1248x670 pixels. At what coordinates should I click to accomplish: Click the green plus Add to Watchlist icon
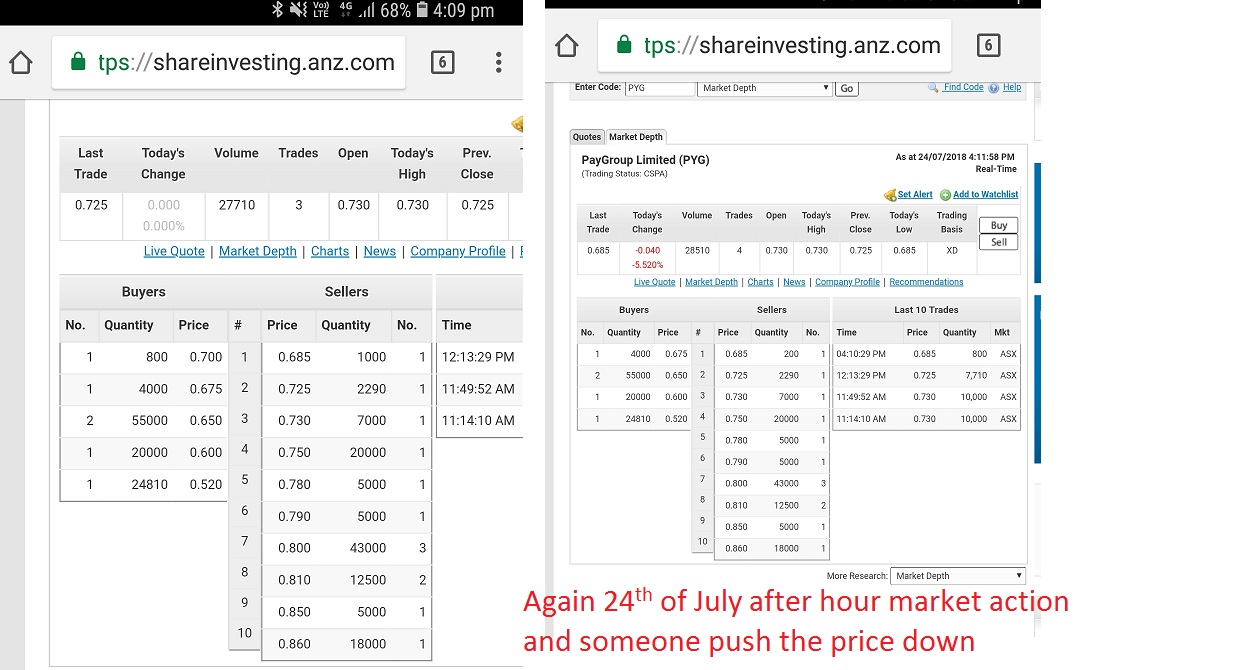pos(945,195)
